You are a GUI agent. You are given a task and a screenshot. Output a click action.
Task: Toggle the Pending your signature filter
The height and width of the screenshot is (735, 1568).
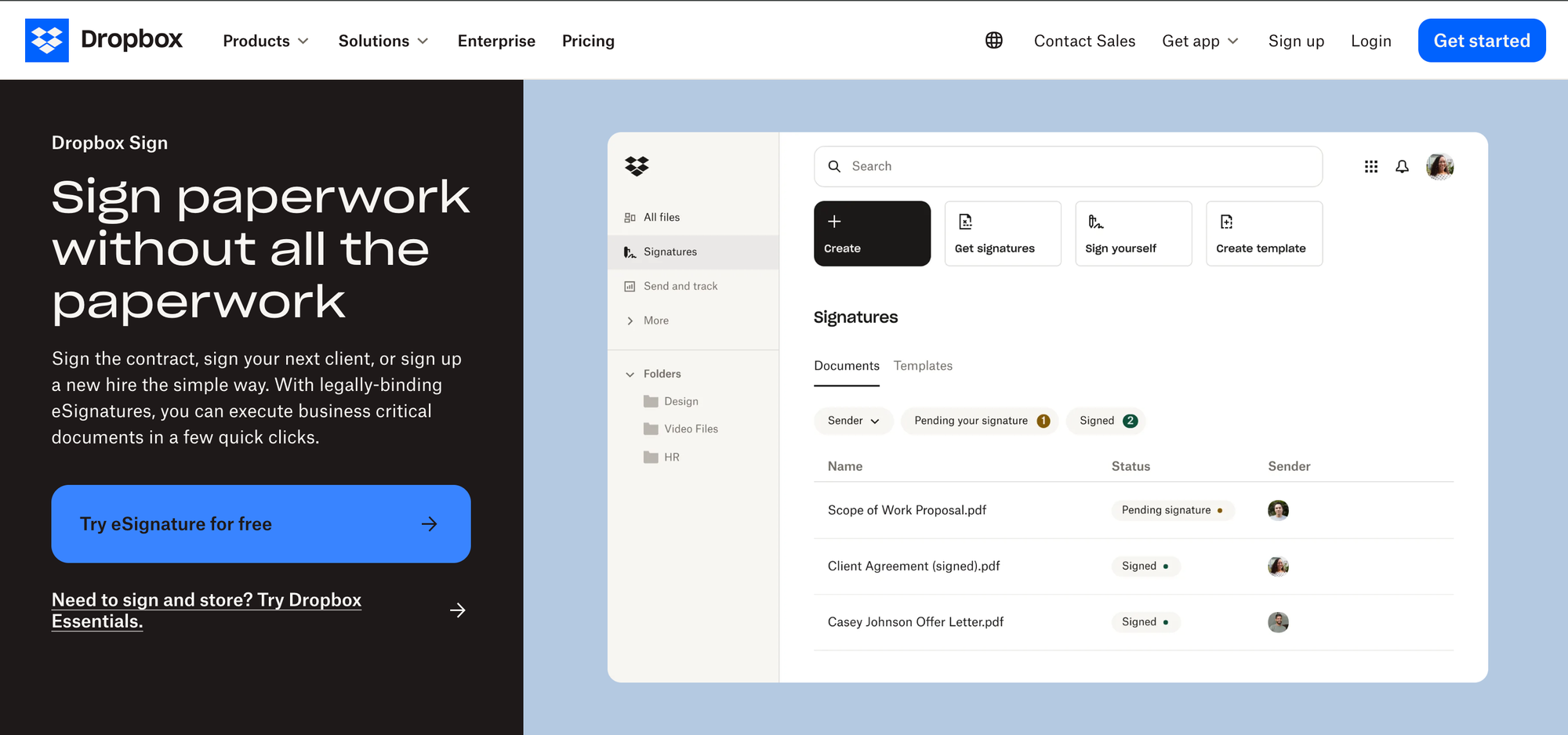[979, 421]
